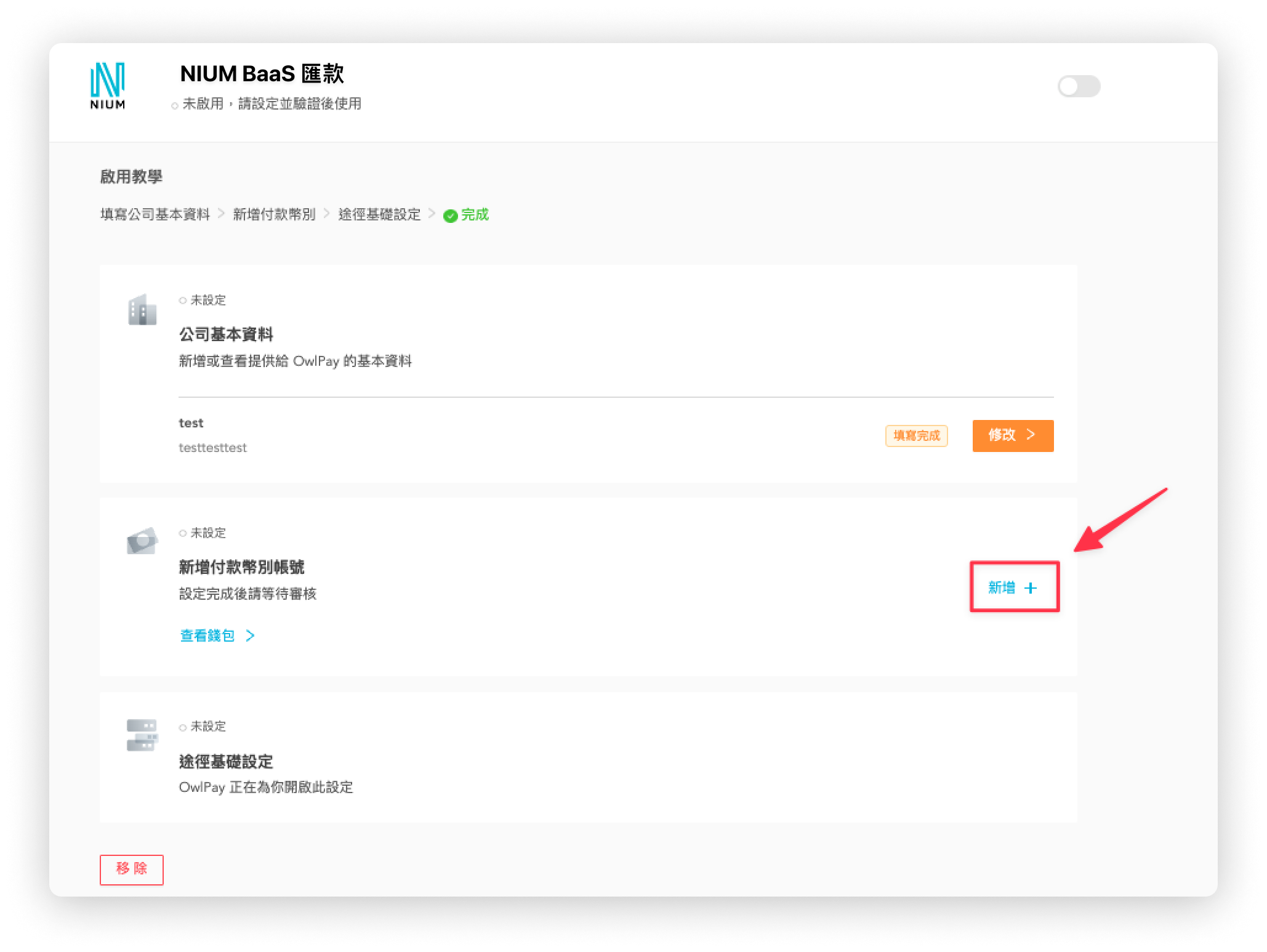The width and height of the screenshot is (1267, 952).
Task: Click the 填寫完成 status badge
Action: click(x=916, y=435)
